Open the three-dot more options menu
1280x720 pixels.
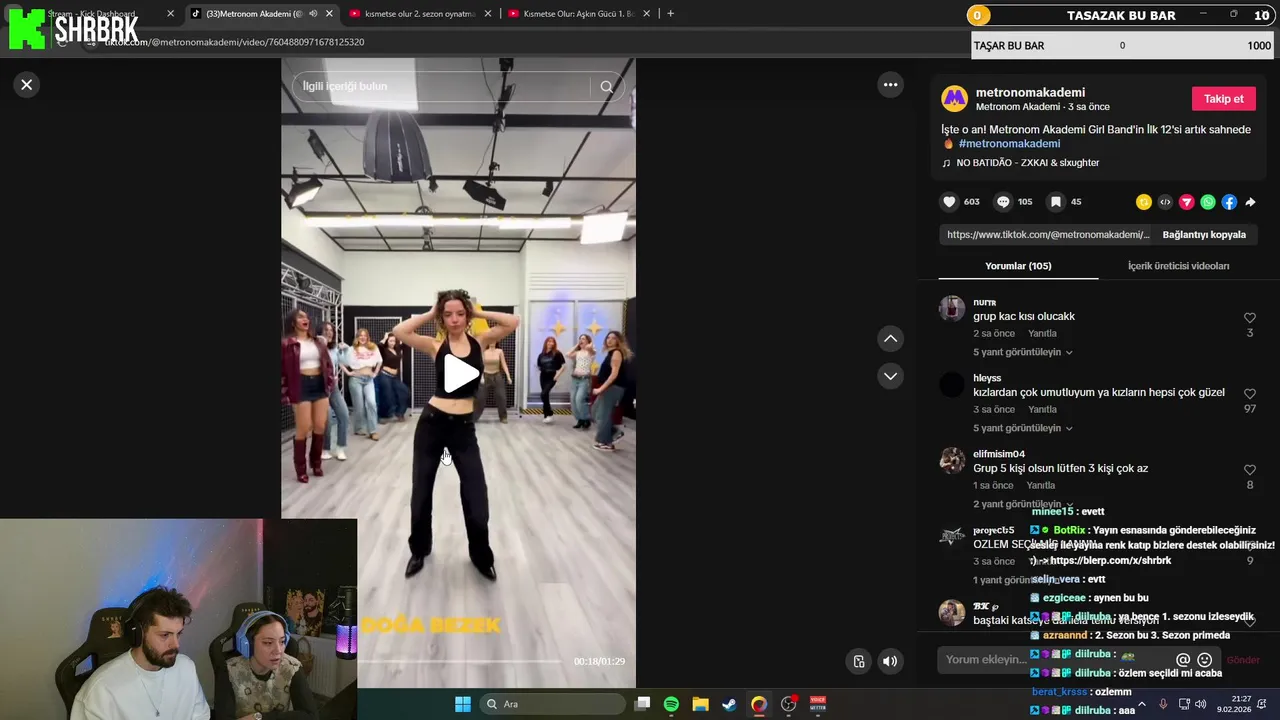click(890, 85)
